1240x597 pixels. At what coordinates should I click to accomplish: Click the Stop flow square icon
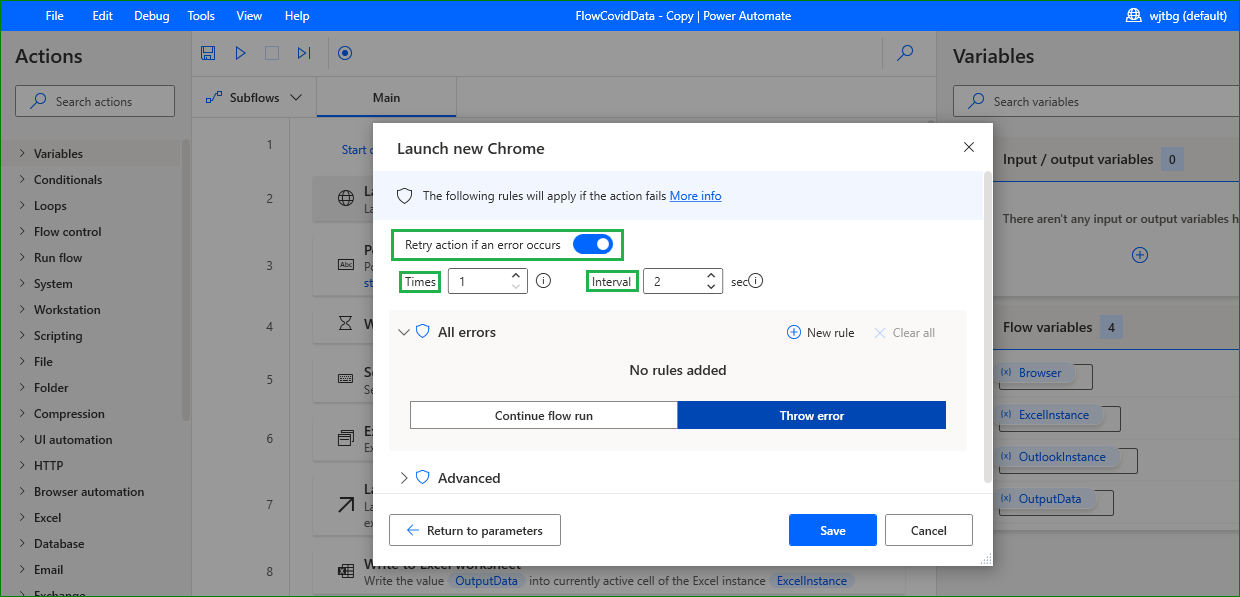[272, 53]
